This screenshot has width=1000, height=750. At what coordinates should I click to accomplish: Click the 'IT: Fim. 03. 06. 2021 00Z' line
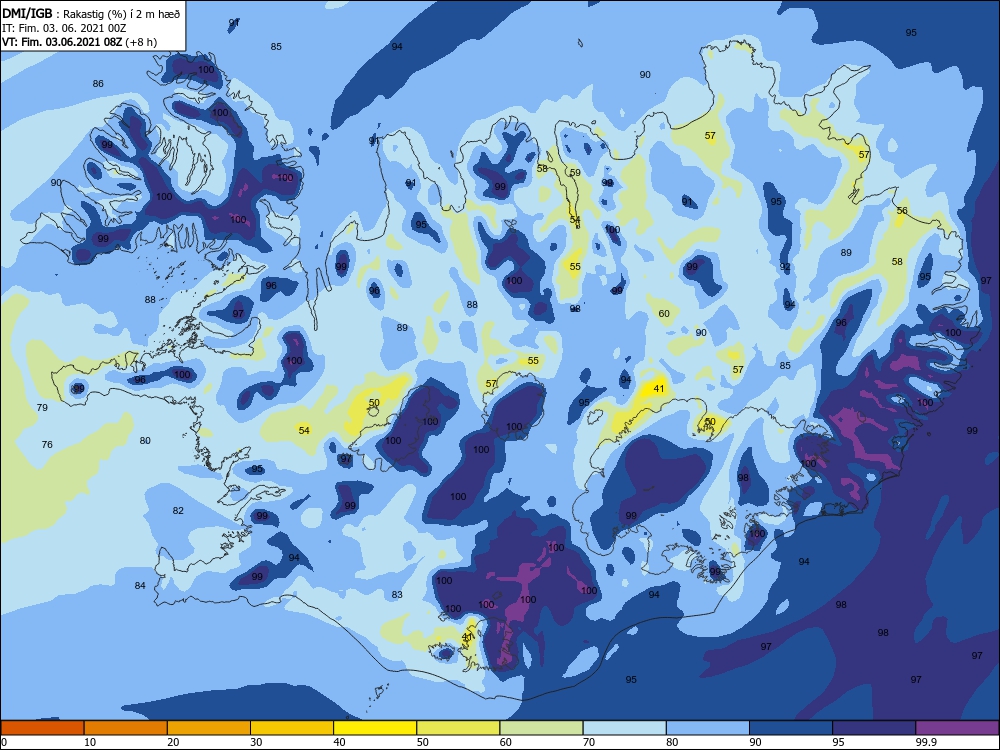click(x=64, y=28)
